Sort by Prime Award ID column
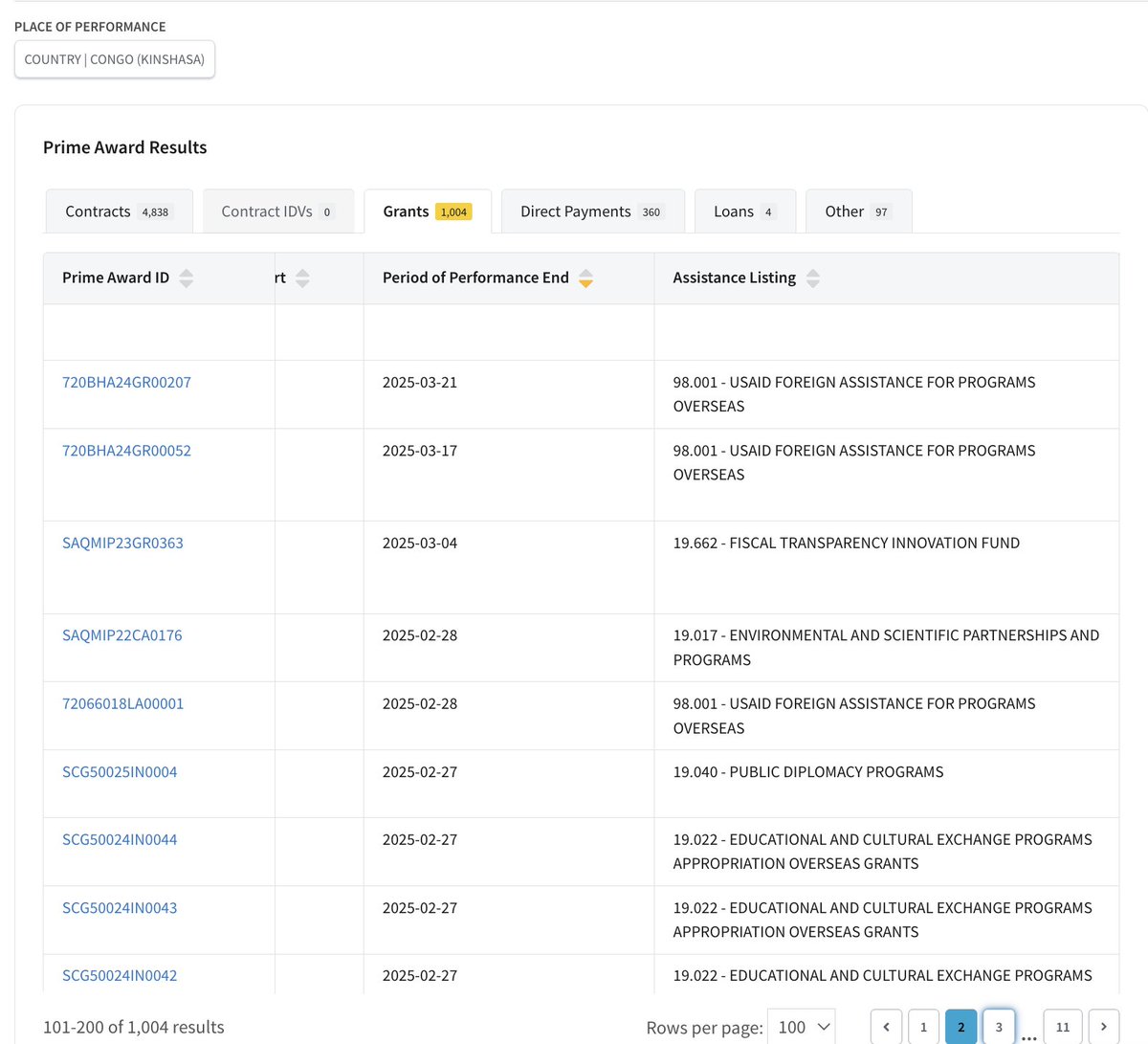Screen dimensions: 1148x1044 click(186, 278)
